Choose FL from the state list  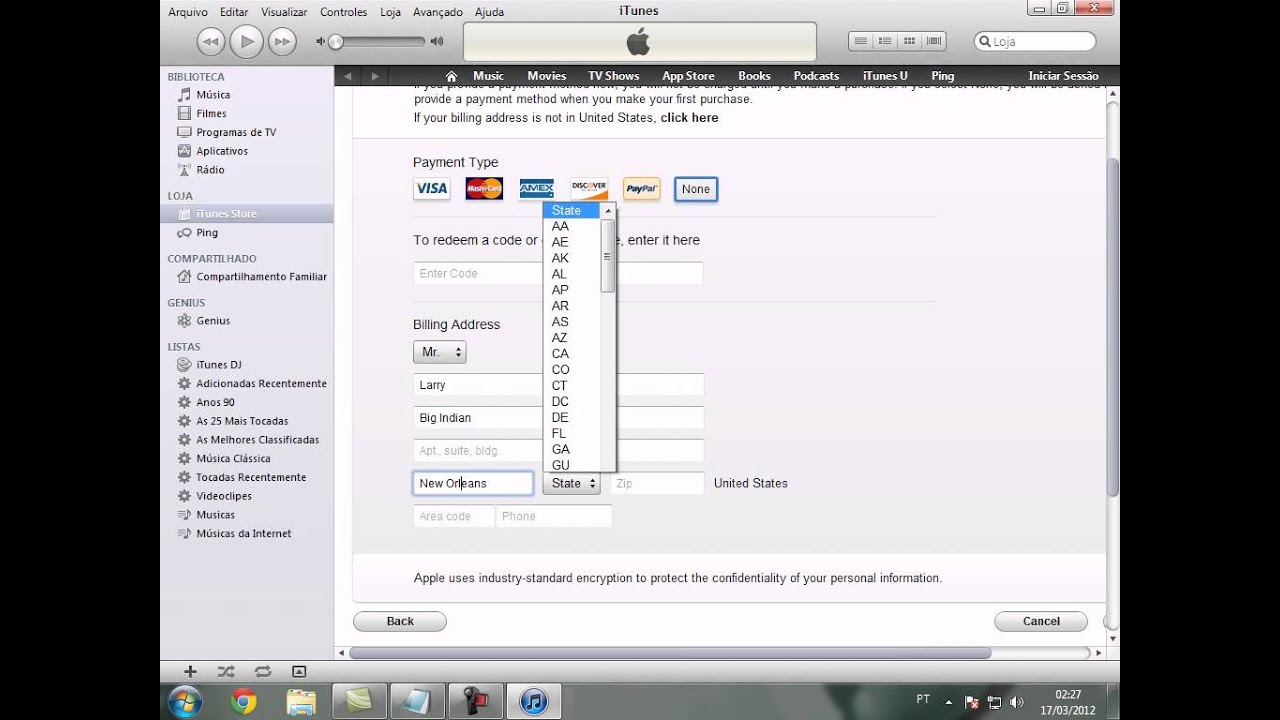(x=559, y=434)
